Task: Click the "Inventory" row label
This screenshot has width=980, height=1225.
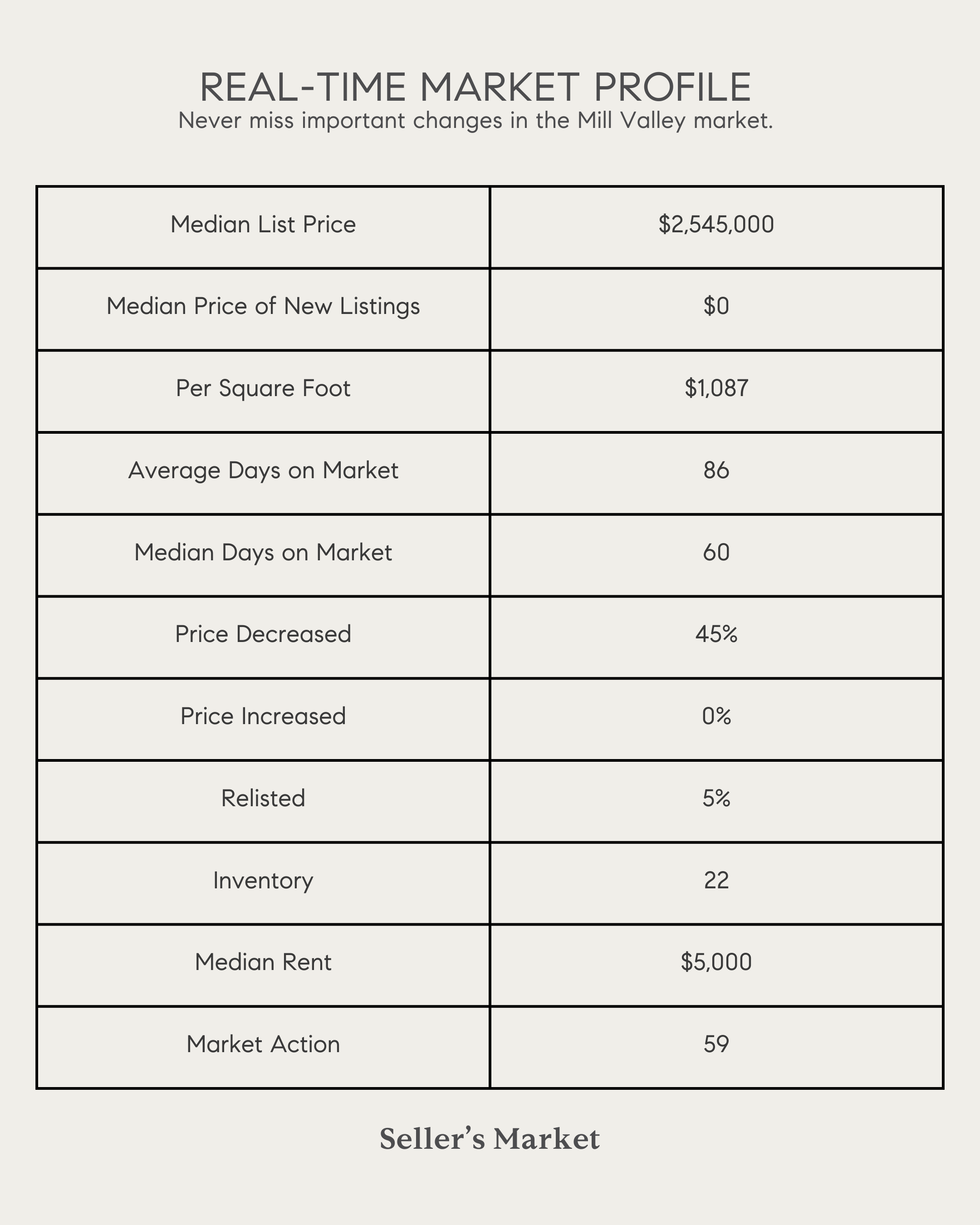Action: [263, 881]
